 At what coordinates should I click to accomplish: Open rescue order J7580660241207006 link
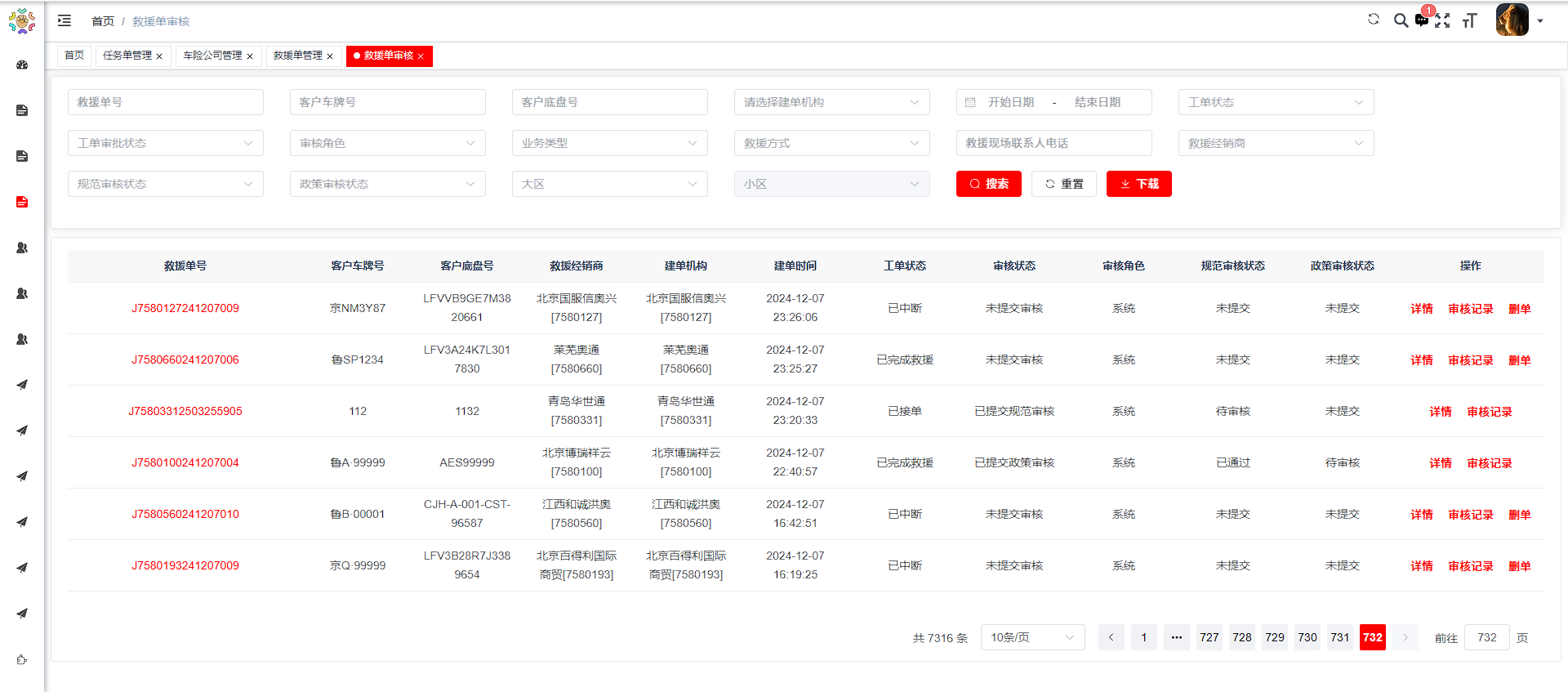coord(185,359)
